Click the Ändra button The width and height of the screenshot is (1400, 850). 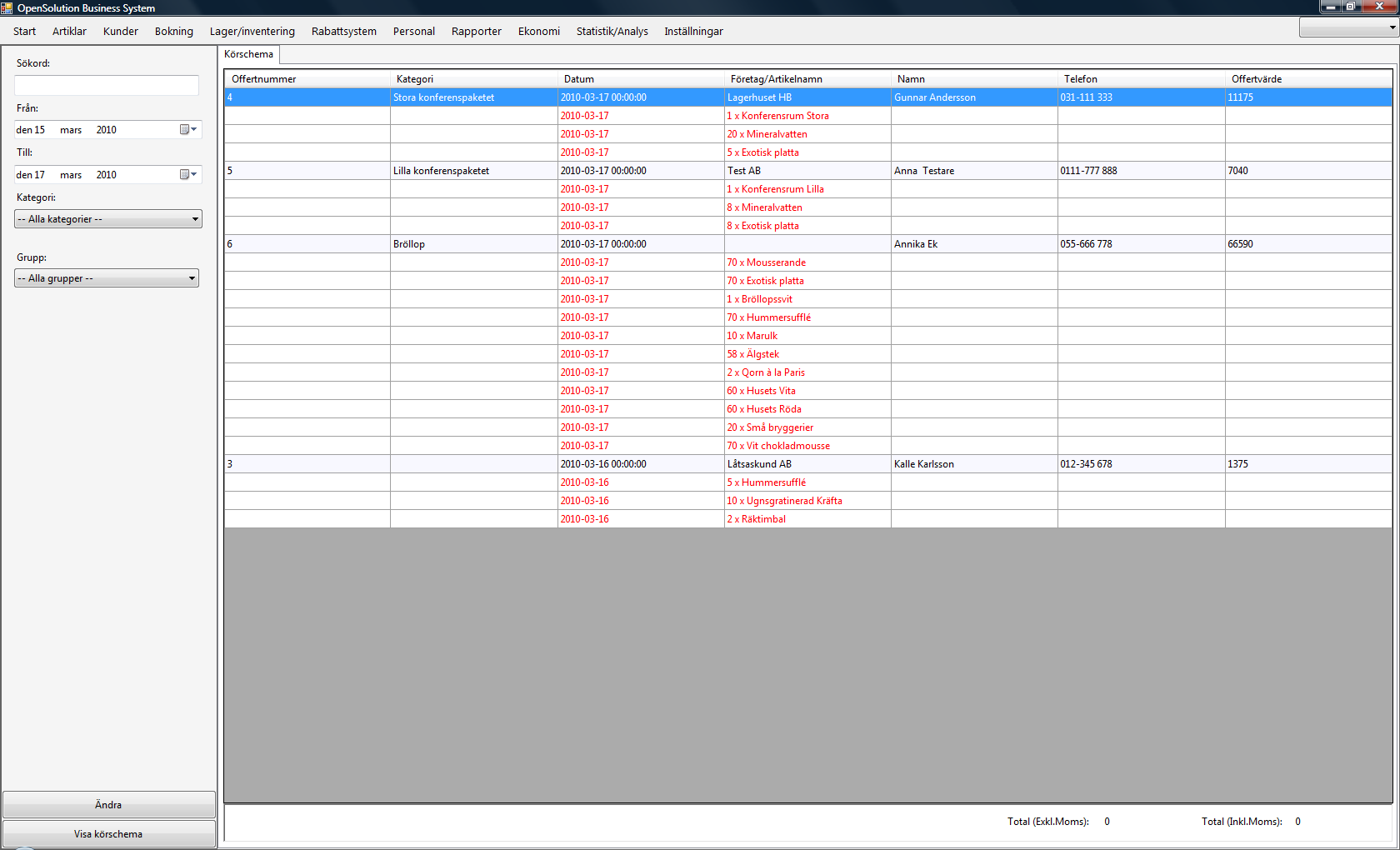click(108, 805)
